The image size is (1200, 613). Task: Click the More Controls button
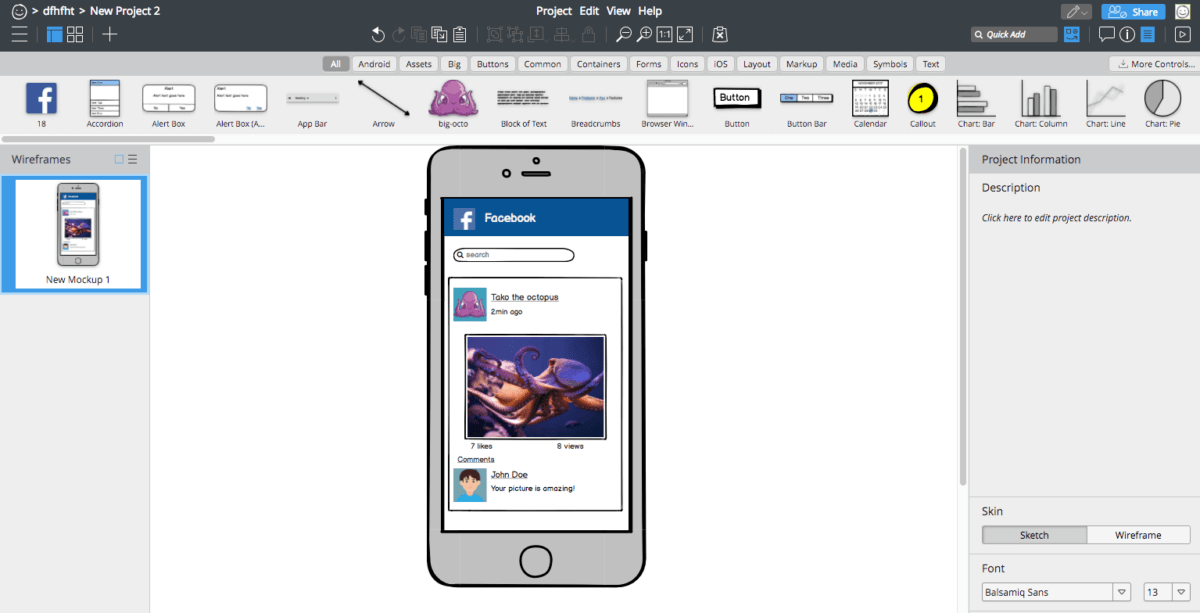(1154, 64)
